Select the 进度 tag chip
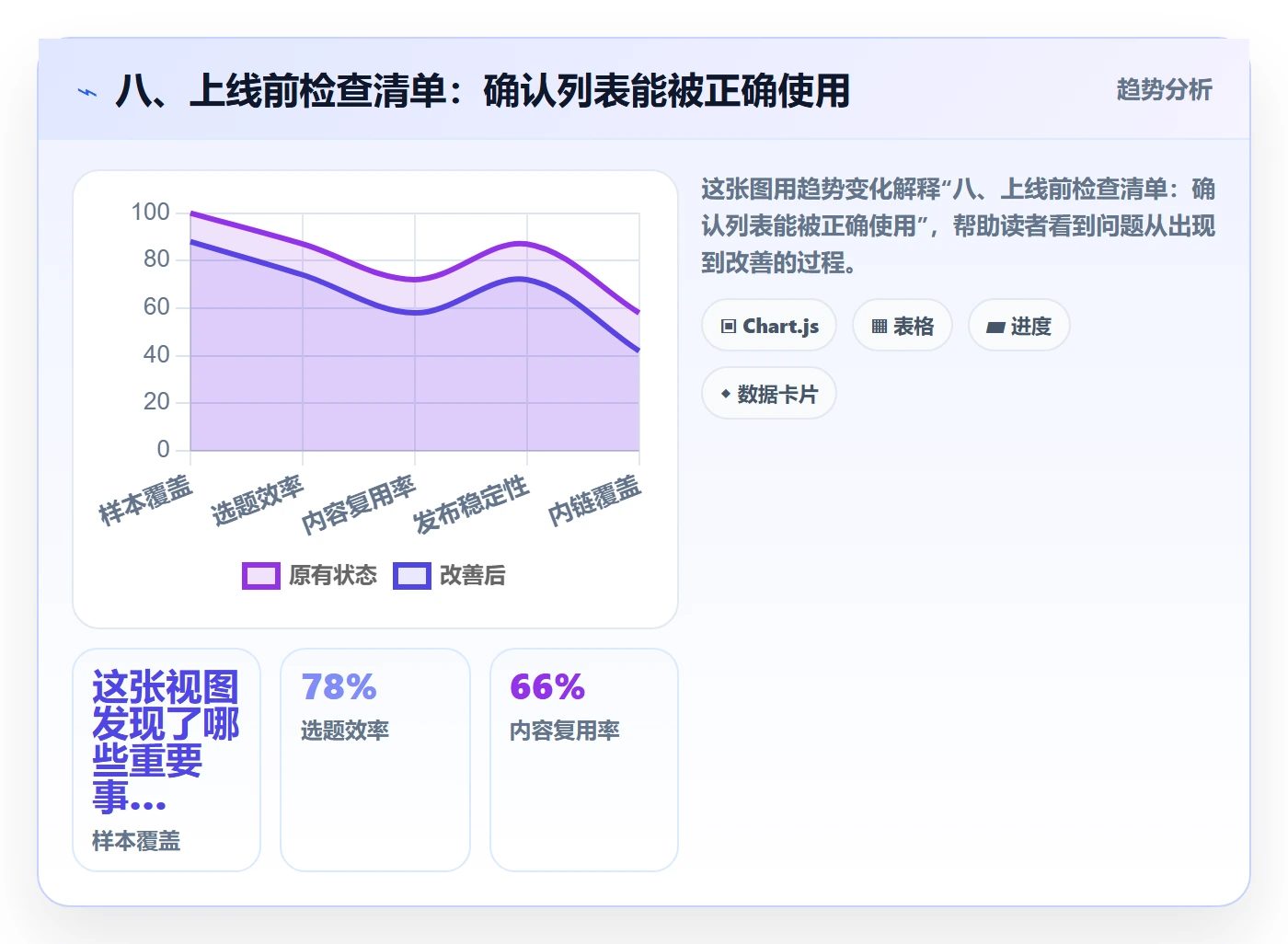1288x944 pixels. [x=1019, y=326]
